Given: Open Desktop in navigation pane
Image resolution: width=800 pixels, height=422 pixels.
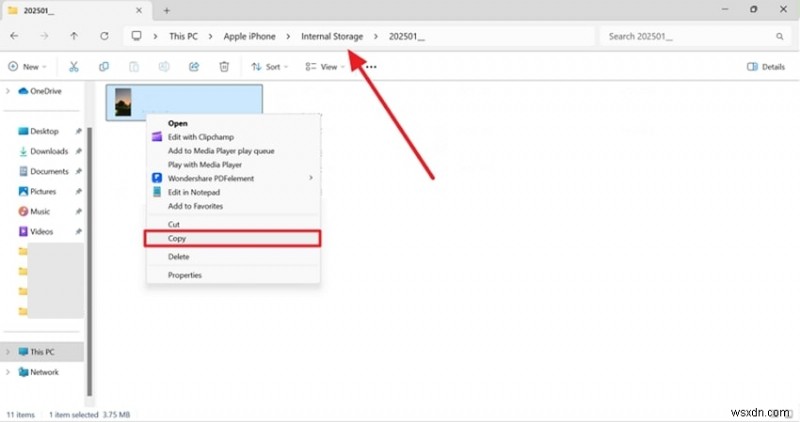Looking at the screenshot, I should pos(38,131).
